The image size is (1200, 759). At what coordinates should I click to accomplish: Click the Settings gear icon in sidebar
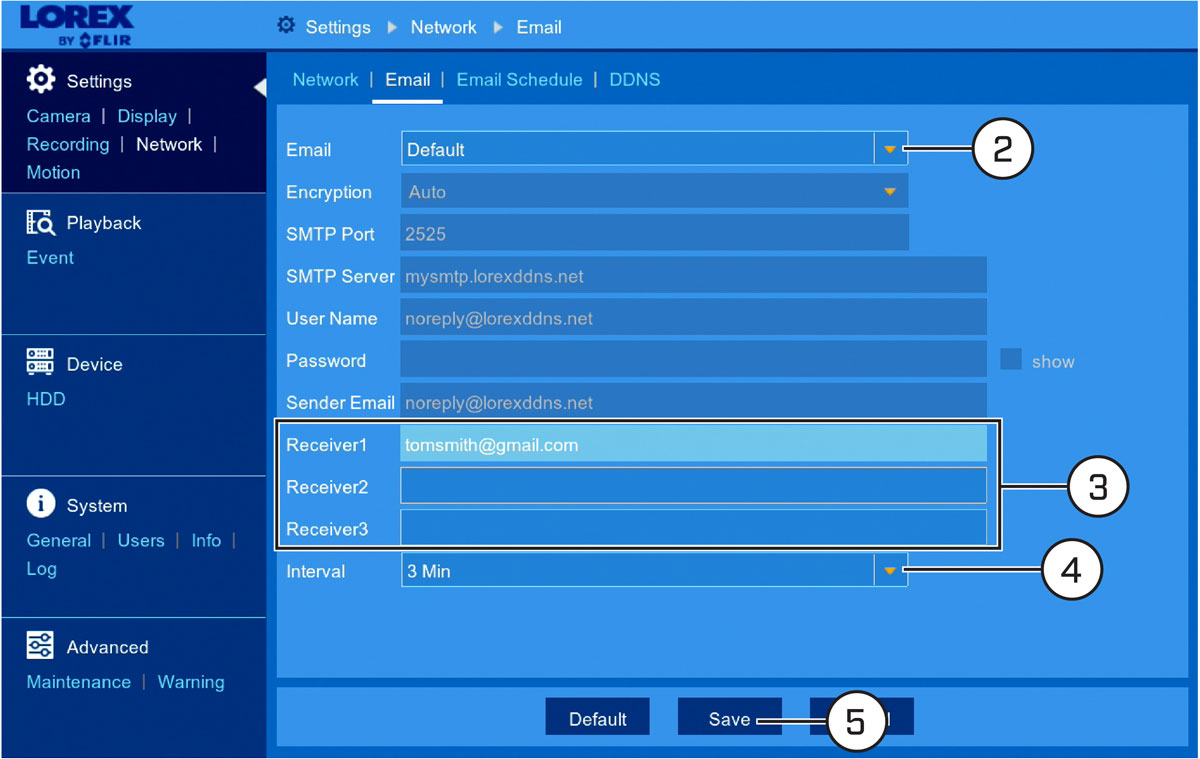point(41,80)
